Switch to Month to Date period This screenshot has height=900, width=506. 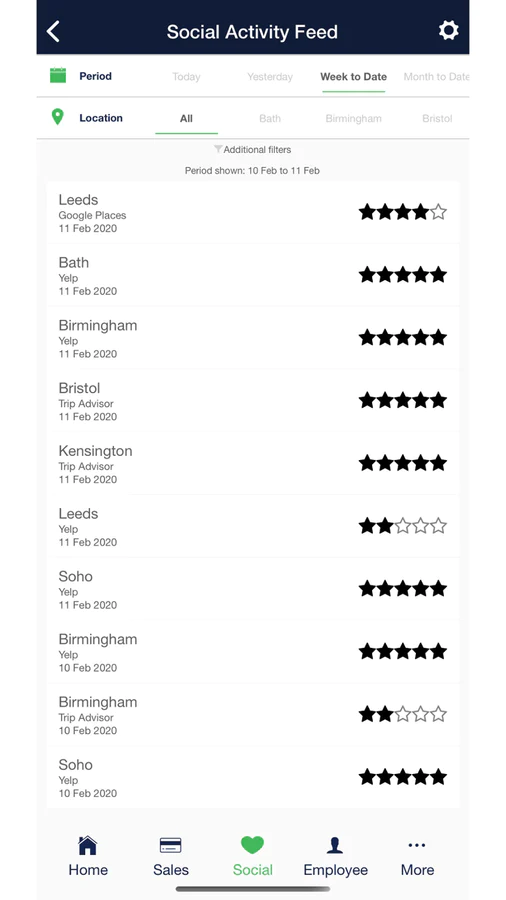(x=436, y=77)
